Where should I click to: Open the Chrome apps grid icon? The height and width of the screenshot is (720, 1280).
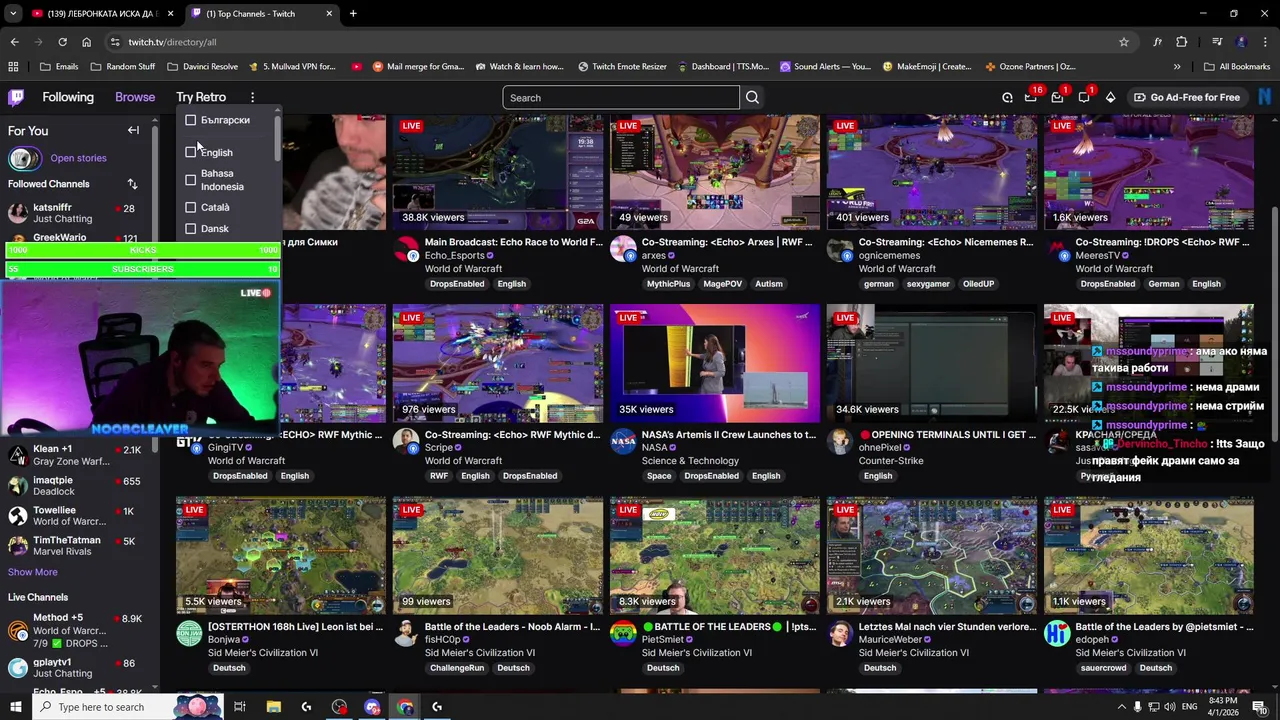point(13,67)
